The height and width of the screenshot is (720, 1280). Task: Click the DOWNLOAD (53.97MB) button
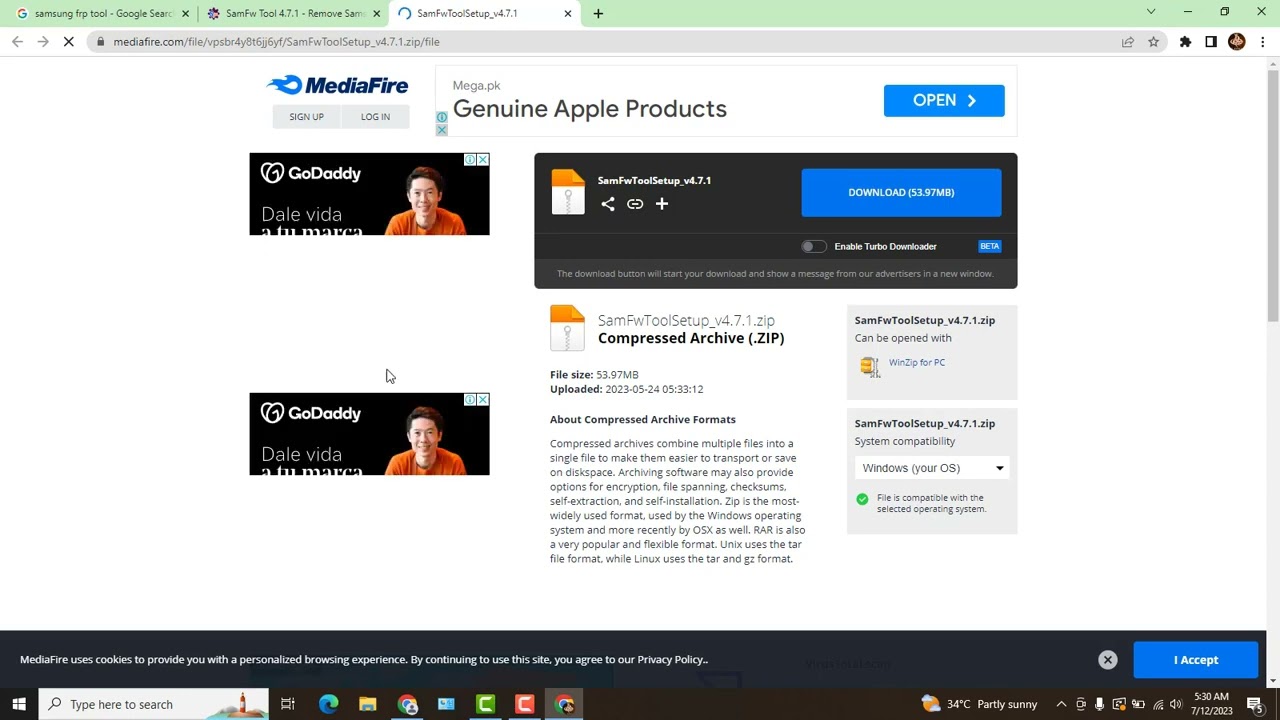tap(901, 192)
